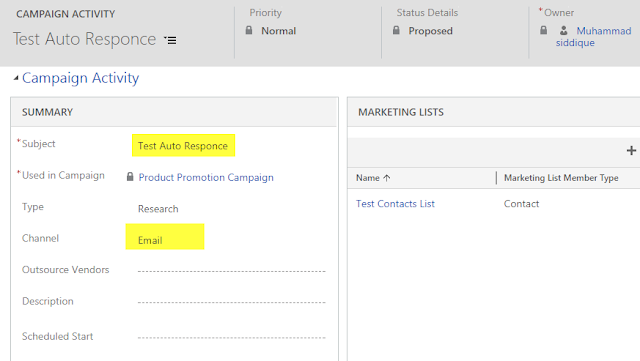The height and width of the screenshot is (361, 640).
Task: Click the lock icon beside Proposed status
Action: (x=396, y=30)
